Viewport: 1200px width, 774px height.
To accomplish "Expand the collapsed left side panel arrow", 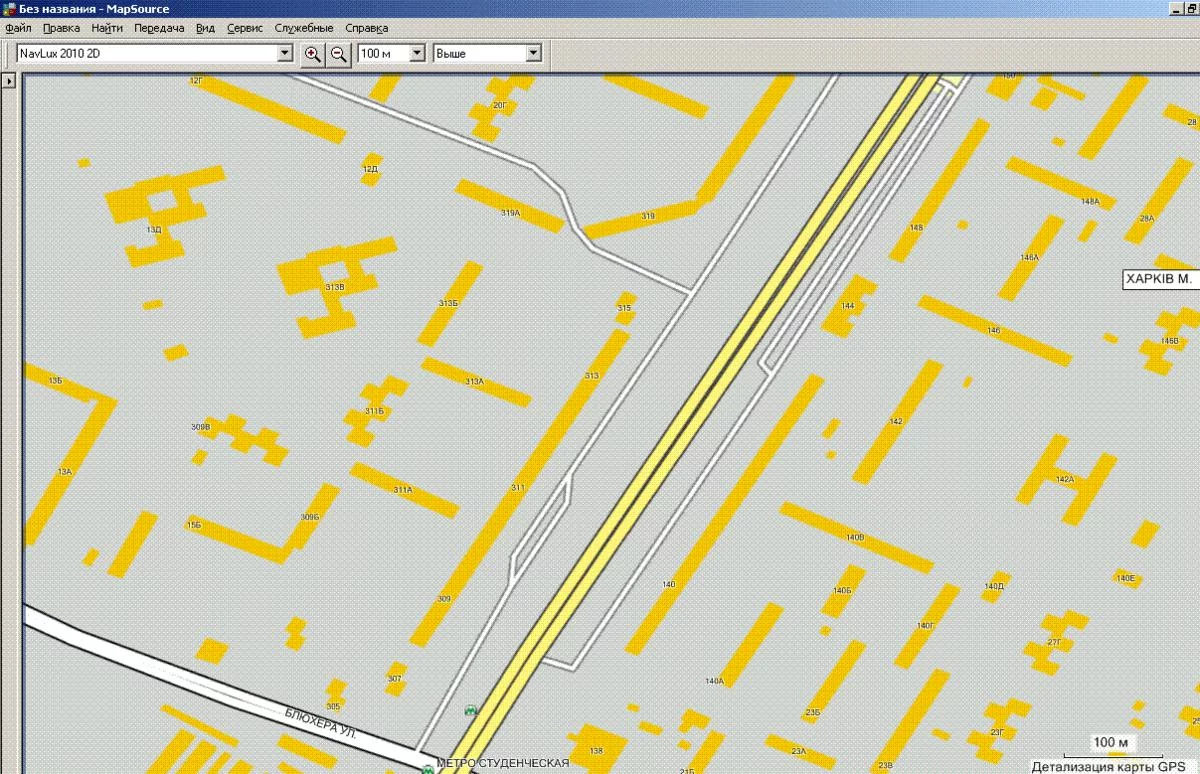I will click(9, 80).
